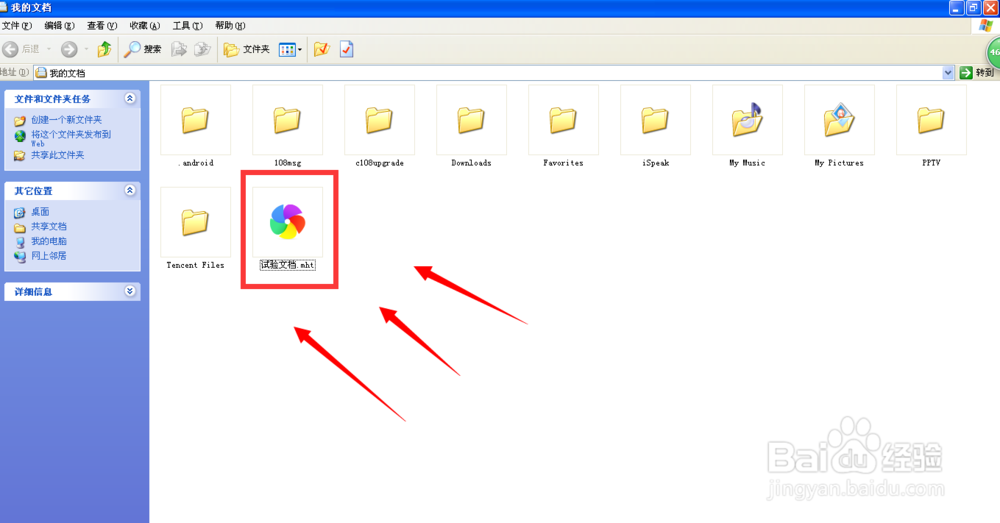Open the Tools (工具) menu

click(188, 26)
